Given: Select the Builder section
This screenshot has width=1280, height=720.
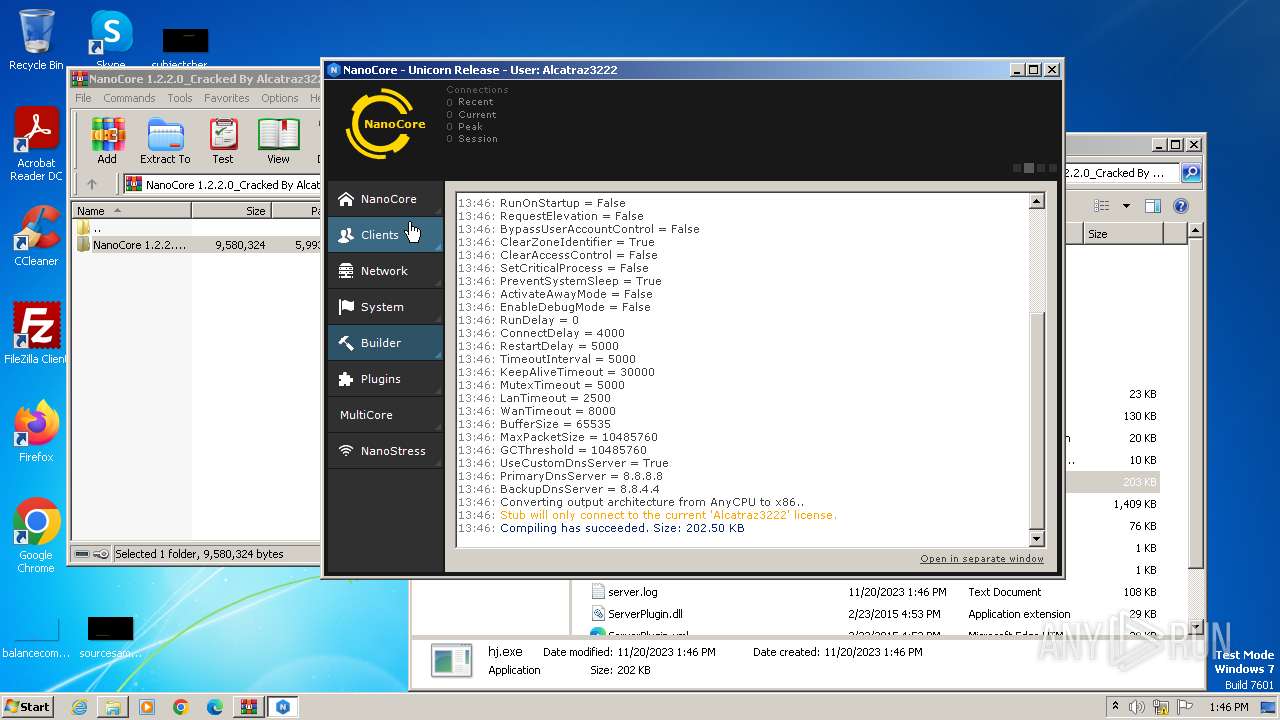Looking at the screenshot, I should pyautogui.click(x=385, y=343).
